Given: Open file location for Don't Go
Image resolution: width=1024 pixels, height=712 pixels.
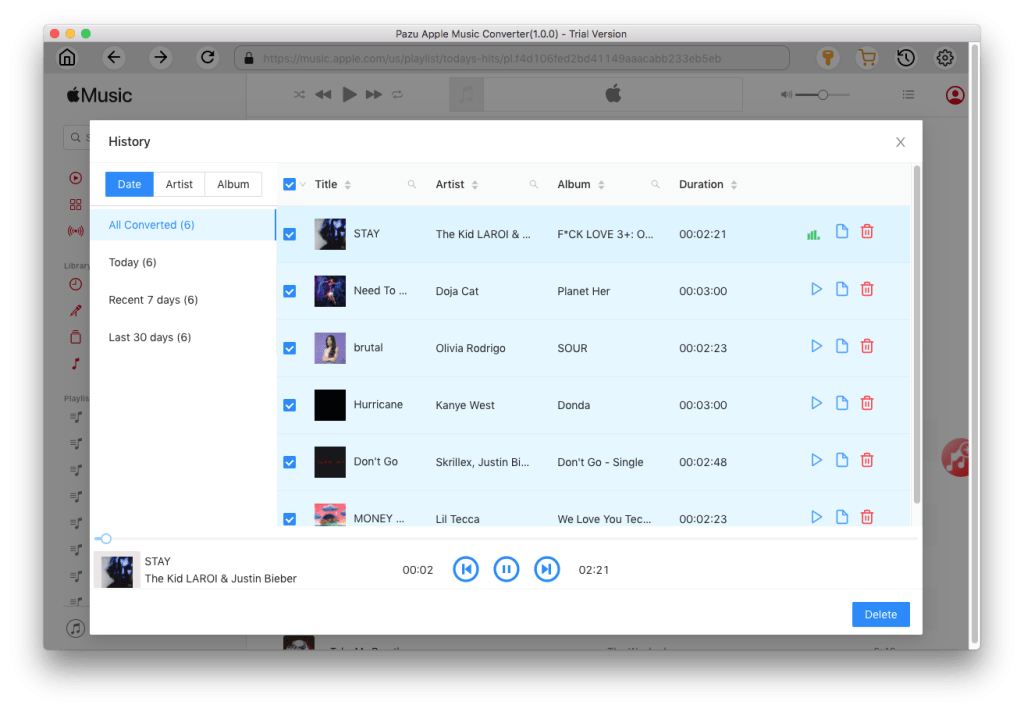Looking at the screenshot, I should (x=841, y=461).
